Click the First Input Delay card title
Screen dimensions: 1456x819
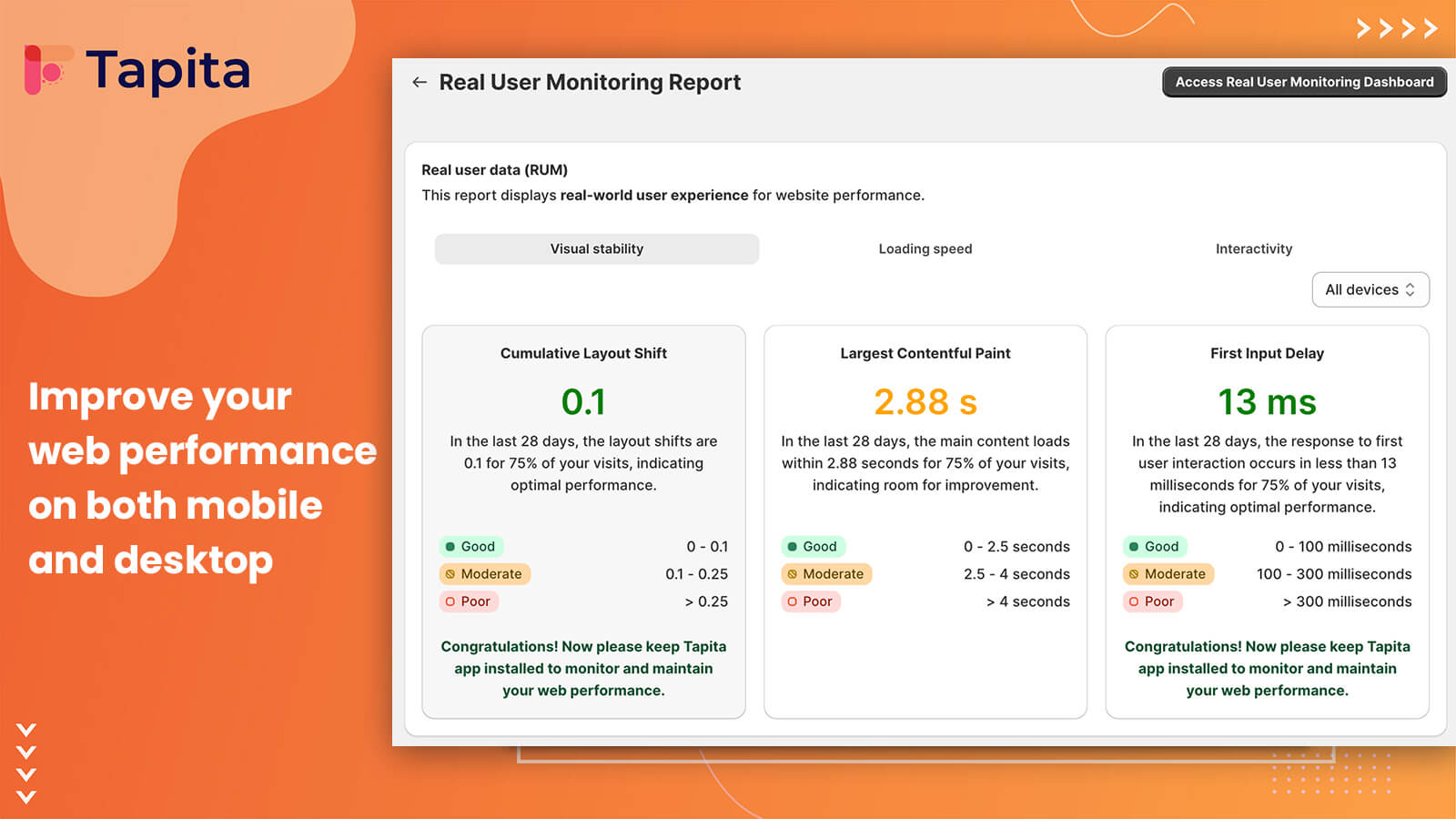click(x=1267, y=353)
